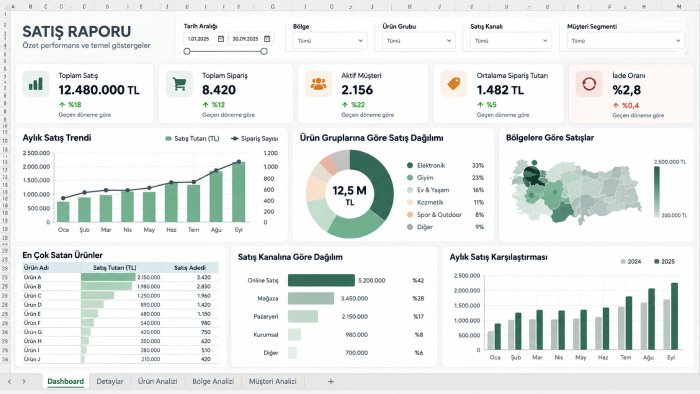Open the Ürün Analizi sheet tab
This screenshot has width=700, height=394.
pos(158,382)
